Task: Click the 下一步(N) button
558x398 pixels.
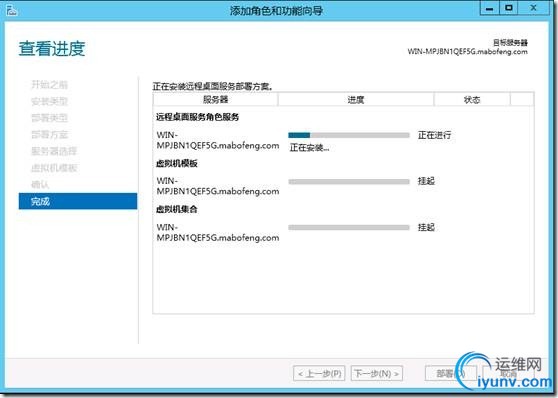Action: pos(377,373)
